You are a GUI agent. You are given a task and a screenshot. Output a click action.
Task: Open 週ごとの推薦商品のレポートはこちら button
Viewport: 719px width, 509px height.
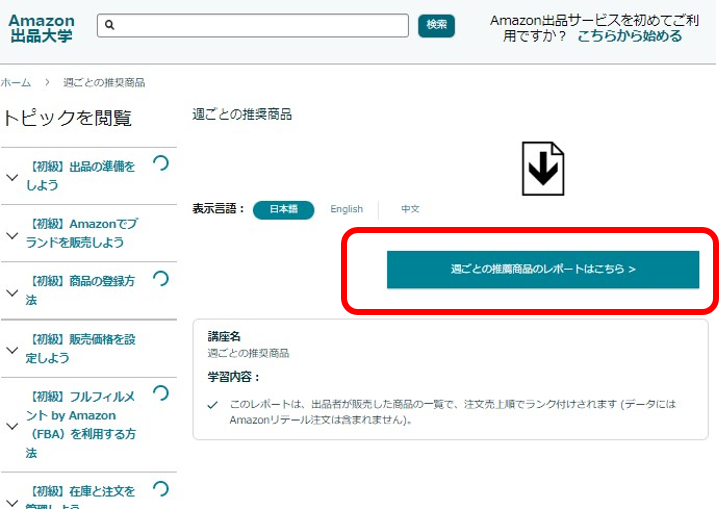(x=543, y=270)
